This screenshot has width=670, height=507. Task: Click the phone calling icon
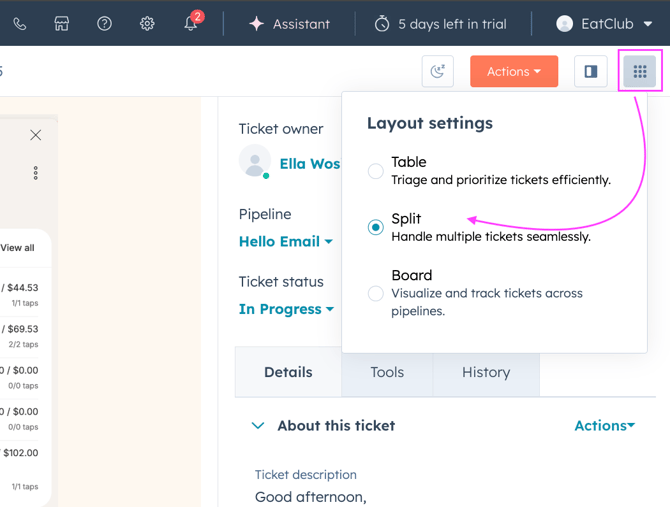tap(20, 23)
